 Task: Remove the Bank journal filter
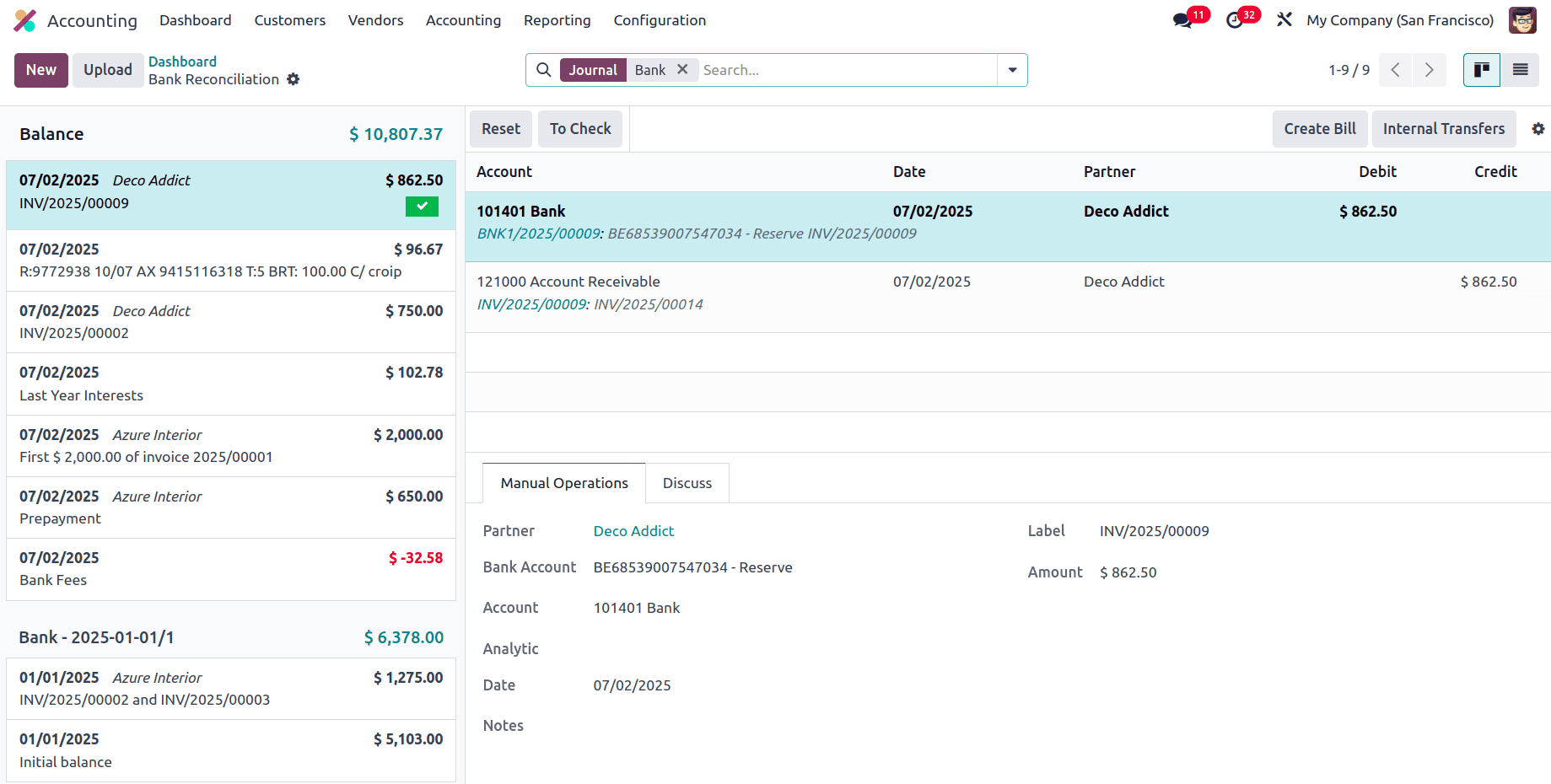click(682, 69)
